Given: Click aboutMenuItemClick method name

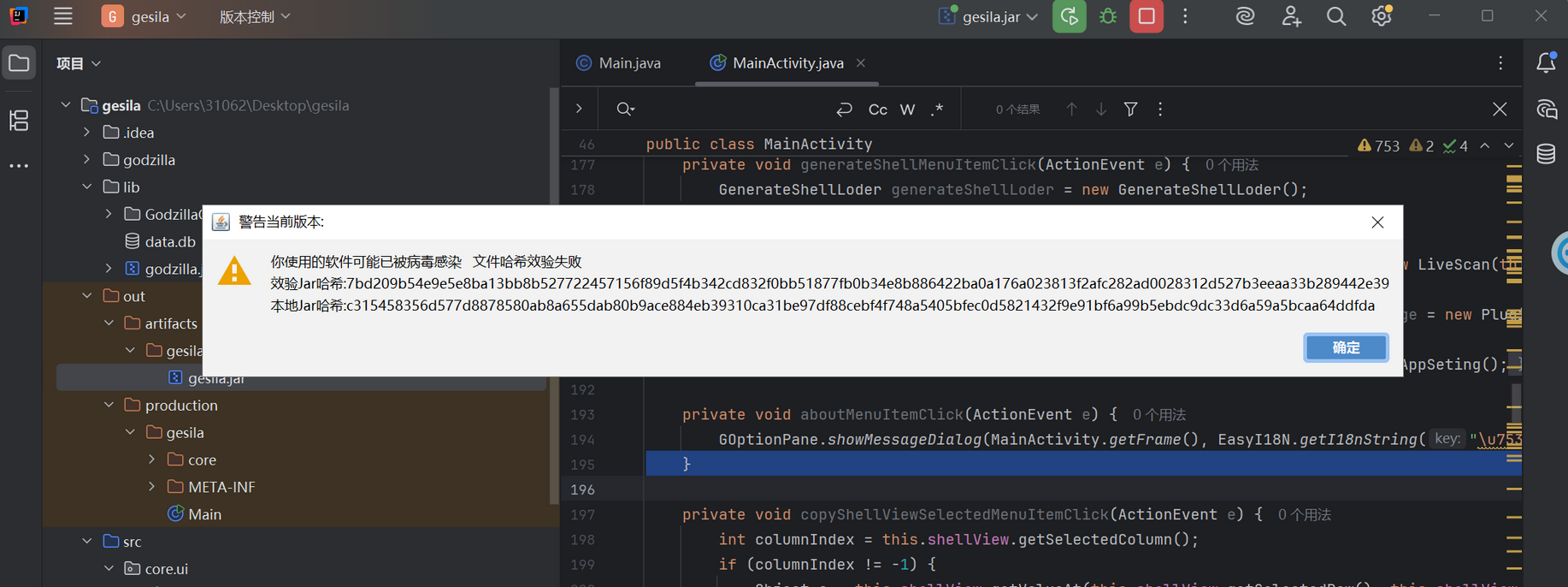Looking at the screenshot, I should pos(881,414).
